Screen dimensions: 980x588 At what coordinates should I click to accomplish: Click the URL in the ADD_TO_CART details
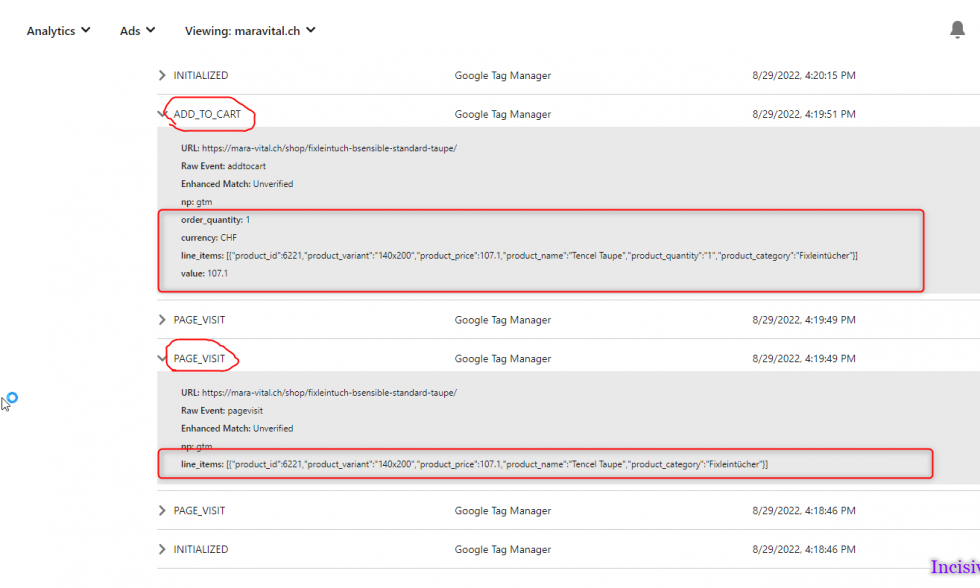328,148
